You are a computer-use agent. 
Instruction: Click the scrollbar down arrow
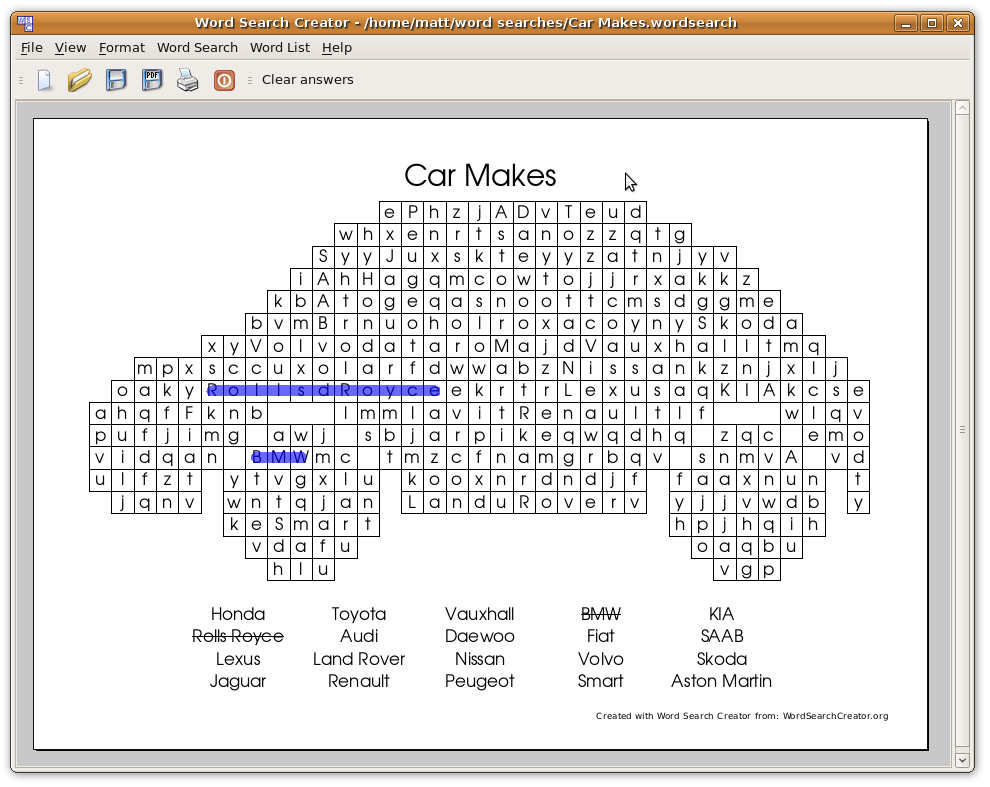coord(962,760)
